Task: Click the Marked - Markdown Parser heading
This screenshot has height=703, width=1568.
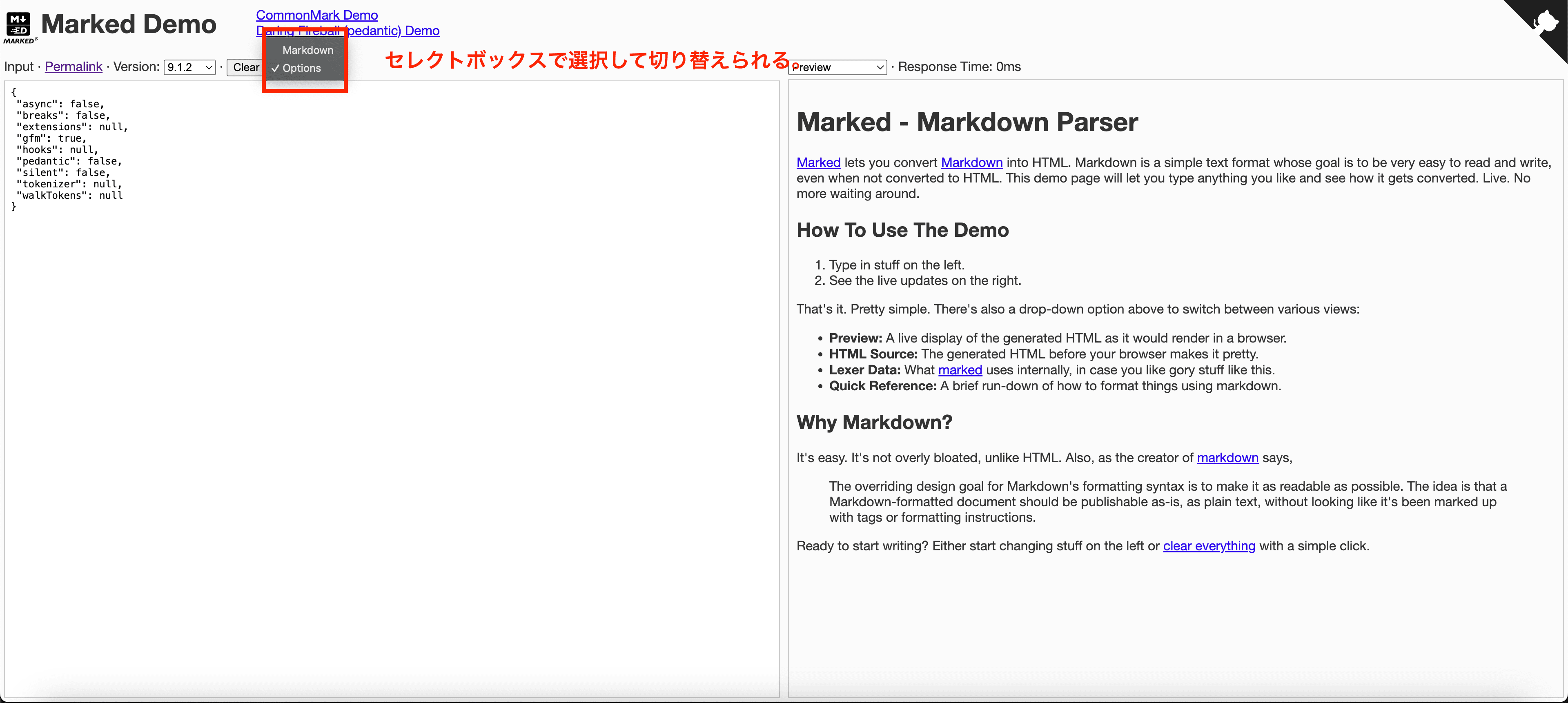Action: pos(967,122)
